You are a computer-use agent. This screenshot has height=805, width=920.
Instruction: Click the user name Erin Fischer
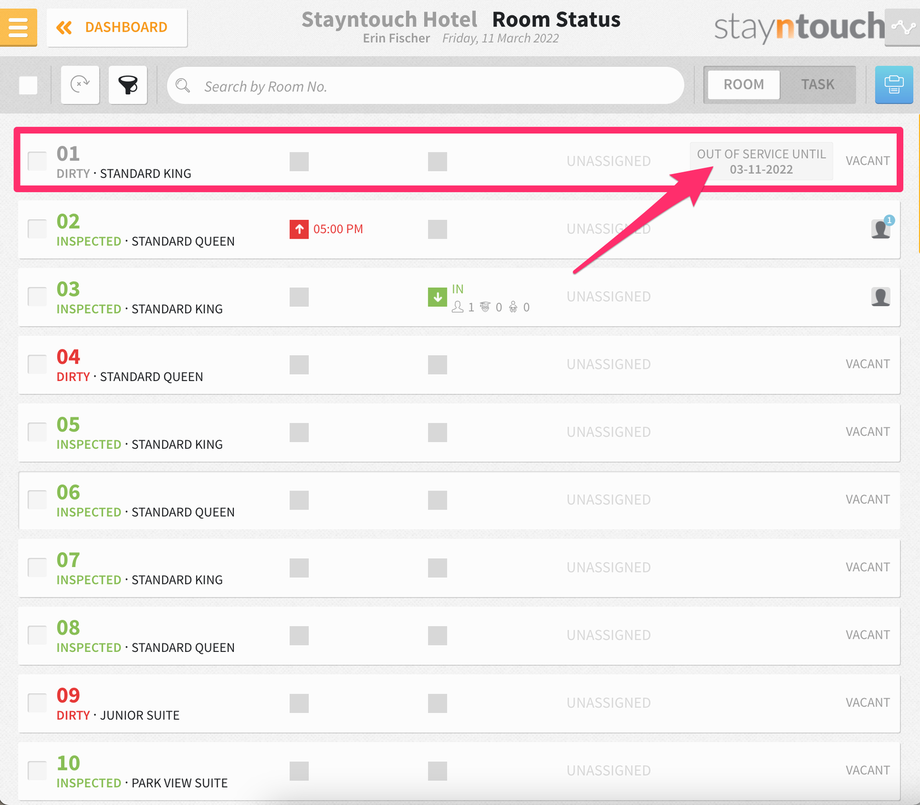pyautogui.click(x=396, y=38)
